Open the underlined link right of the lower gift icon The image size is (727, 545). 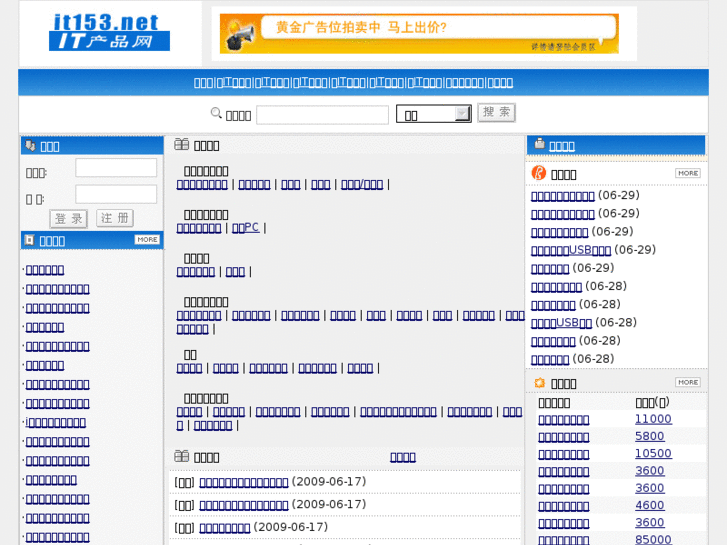403,457
